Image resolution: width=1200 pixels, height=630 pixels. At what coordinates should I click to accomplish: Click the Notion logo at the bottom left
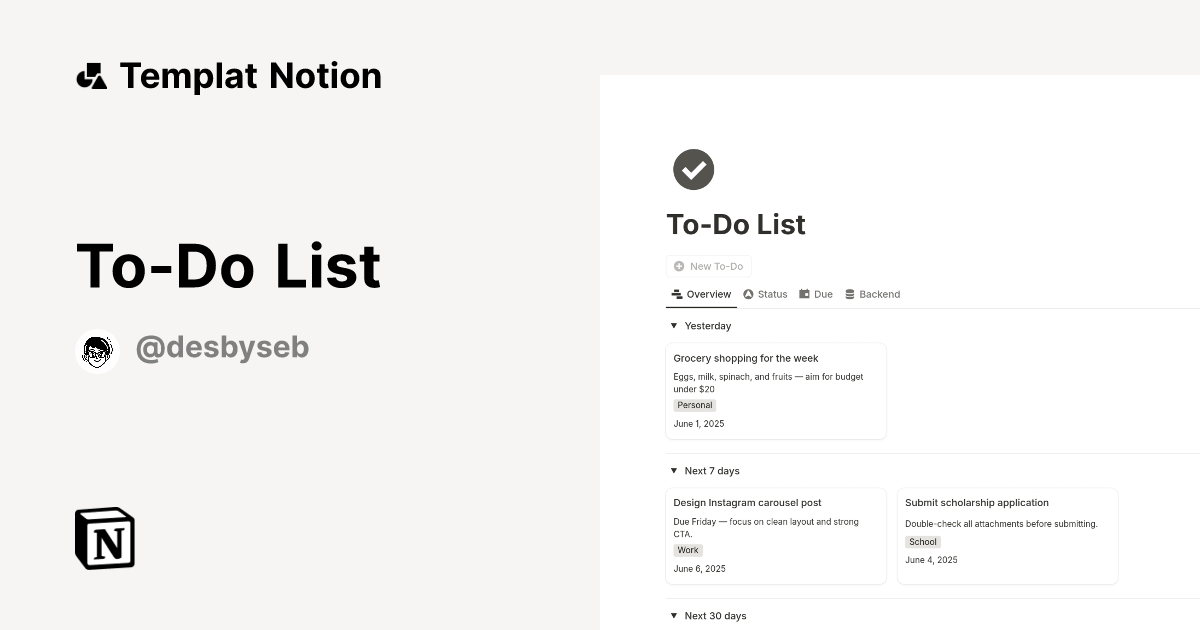(103, 538)
